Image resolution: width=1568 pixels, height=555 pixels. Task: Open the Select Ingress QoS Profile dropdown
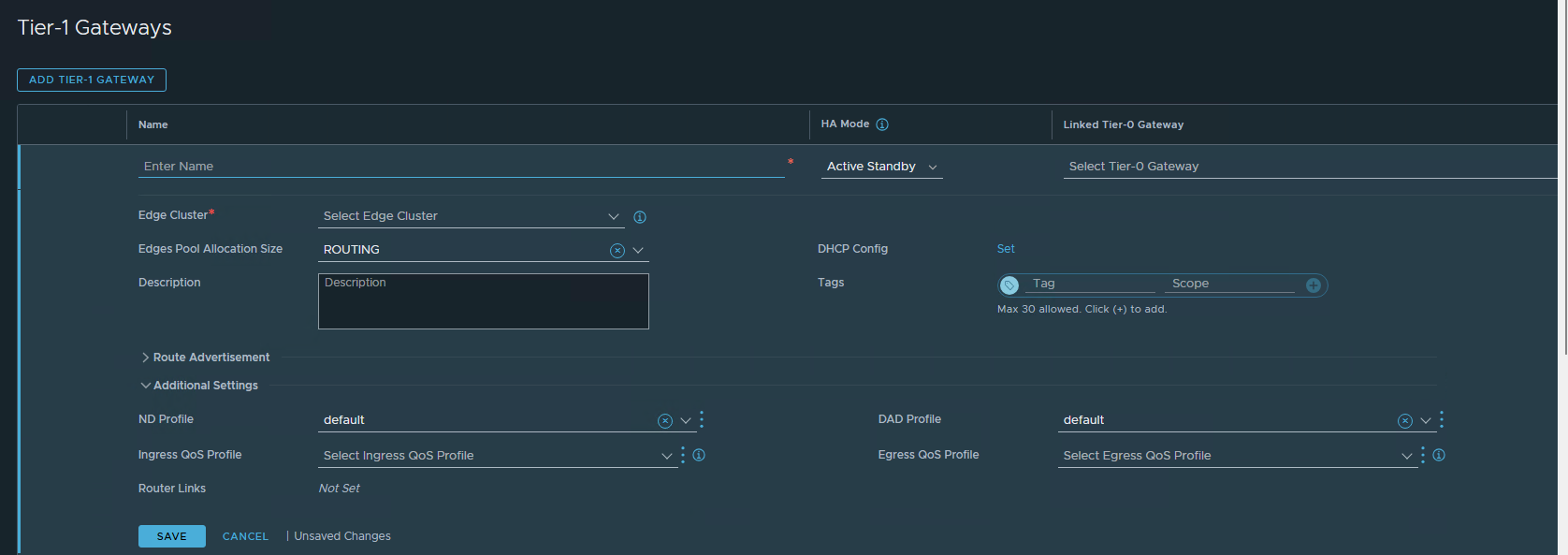point(497,456)
